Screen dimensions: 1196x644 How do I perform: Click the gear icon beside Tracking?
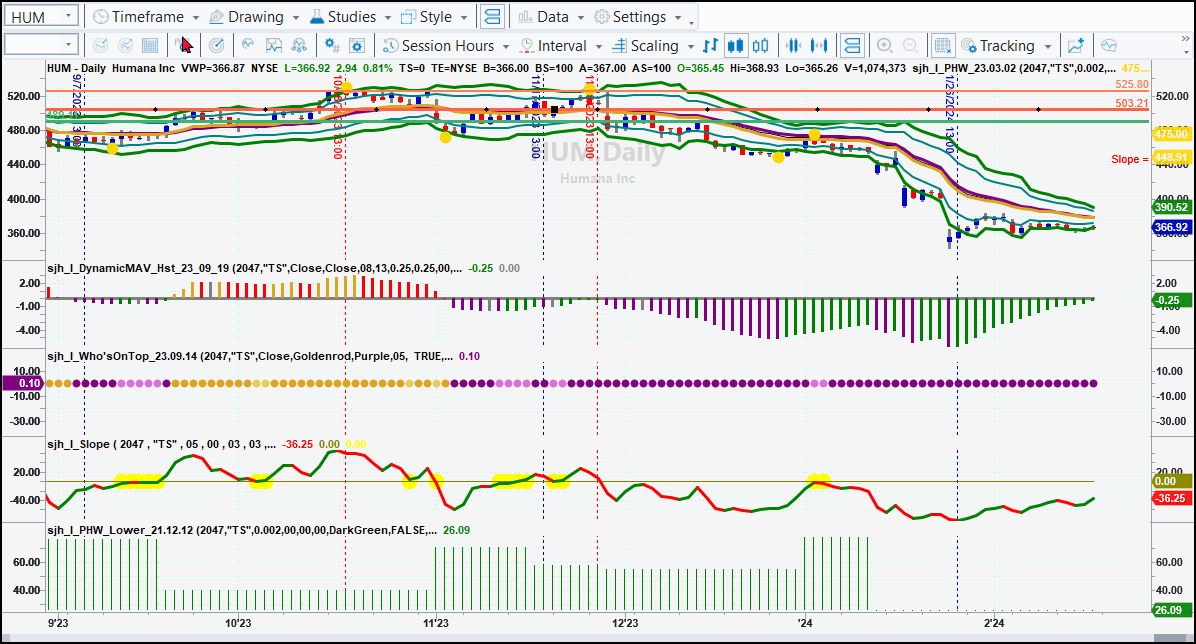tap(969, 46)
